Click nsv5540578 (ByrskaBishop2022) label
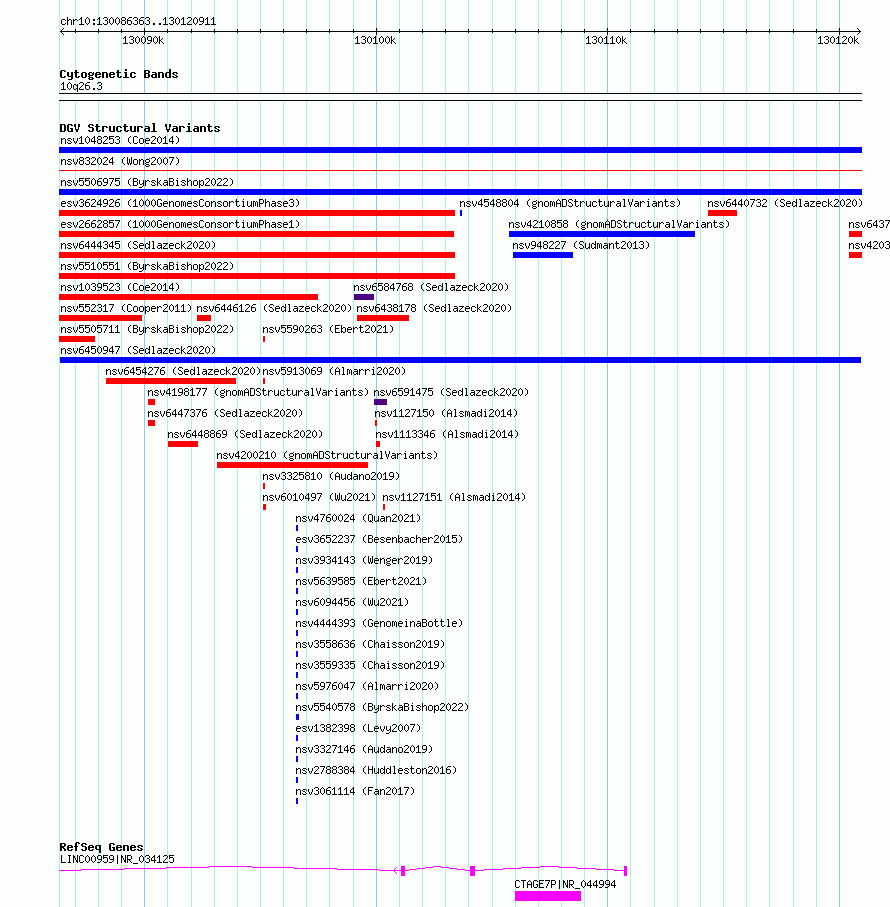The image size is (890, 907). pyautogui.click(x=382, y=707)
